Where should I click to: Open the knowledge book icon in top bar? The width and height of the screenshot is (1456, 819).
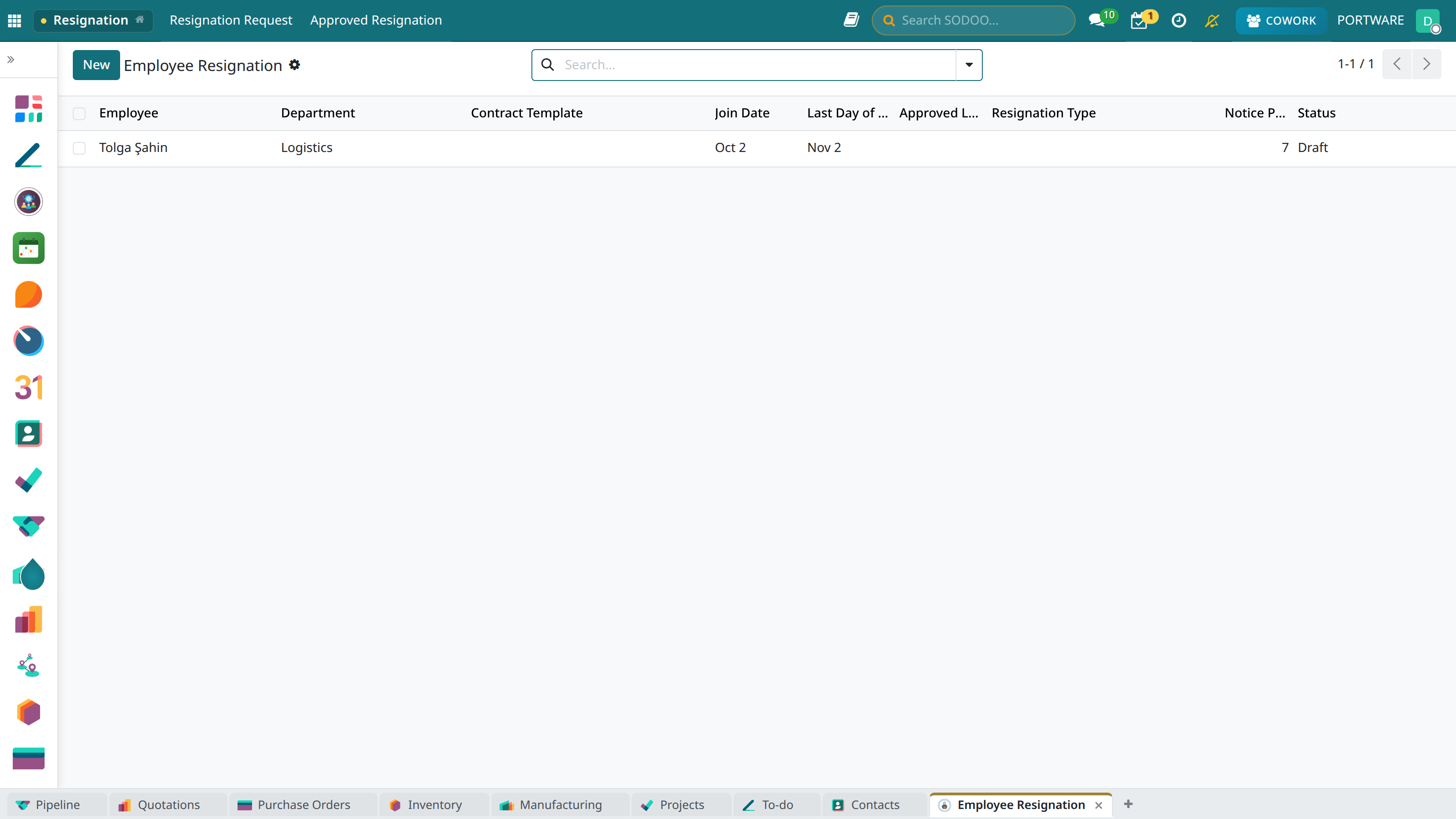[851, 20]
